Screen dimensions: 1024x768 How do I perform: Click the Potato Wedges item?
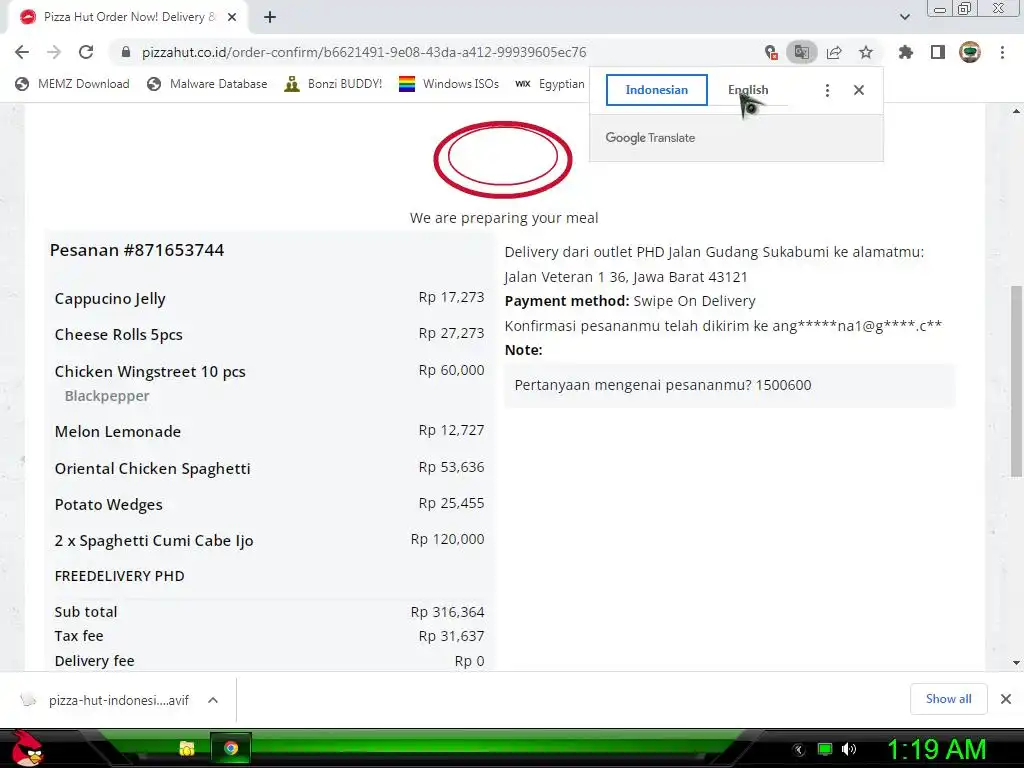[108, 505]
